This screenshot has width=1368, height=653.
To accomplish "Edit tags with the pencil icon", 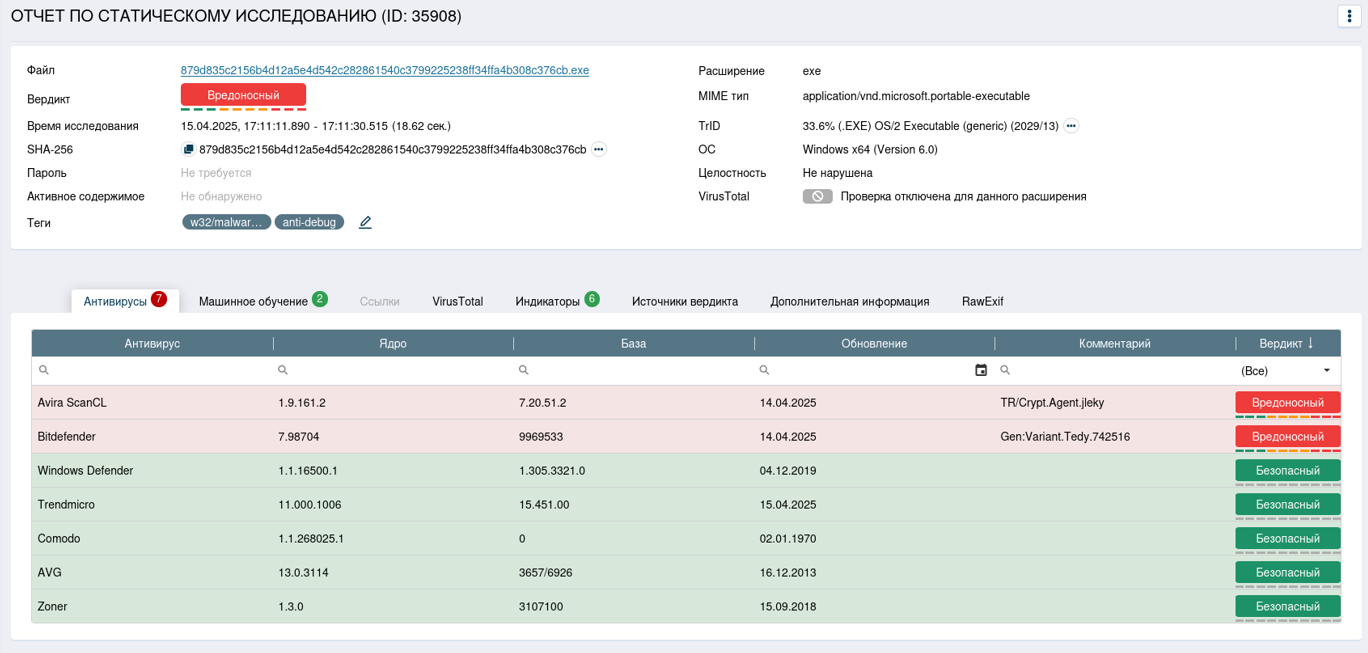I will pos(365,223).
